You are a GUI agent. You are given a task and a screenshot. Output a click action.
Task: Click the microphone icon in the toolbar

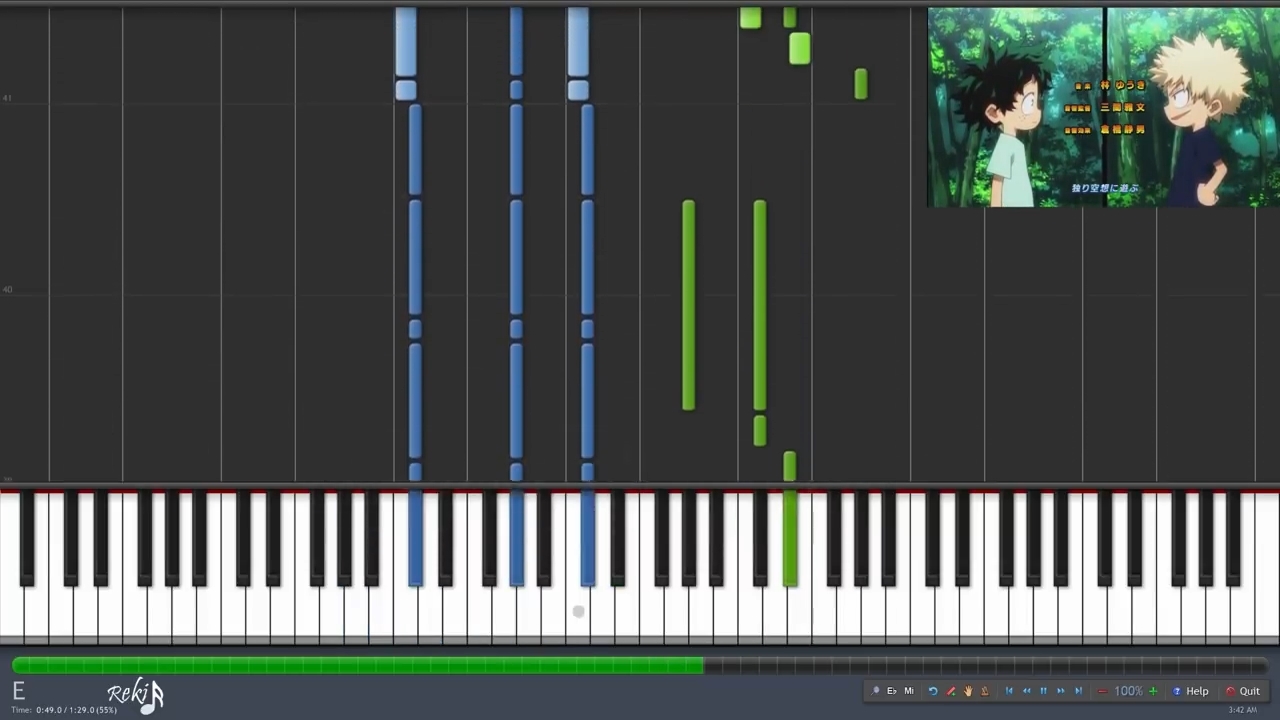tap(875, 691)
